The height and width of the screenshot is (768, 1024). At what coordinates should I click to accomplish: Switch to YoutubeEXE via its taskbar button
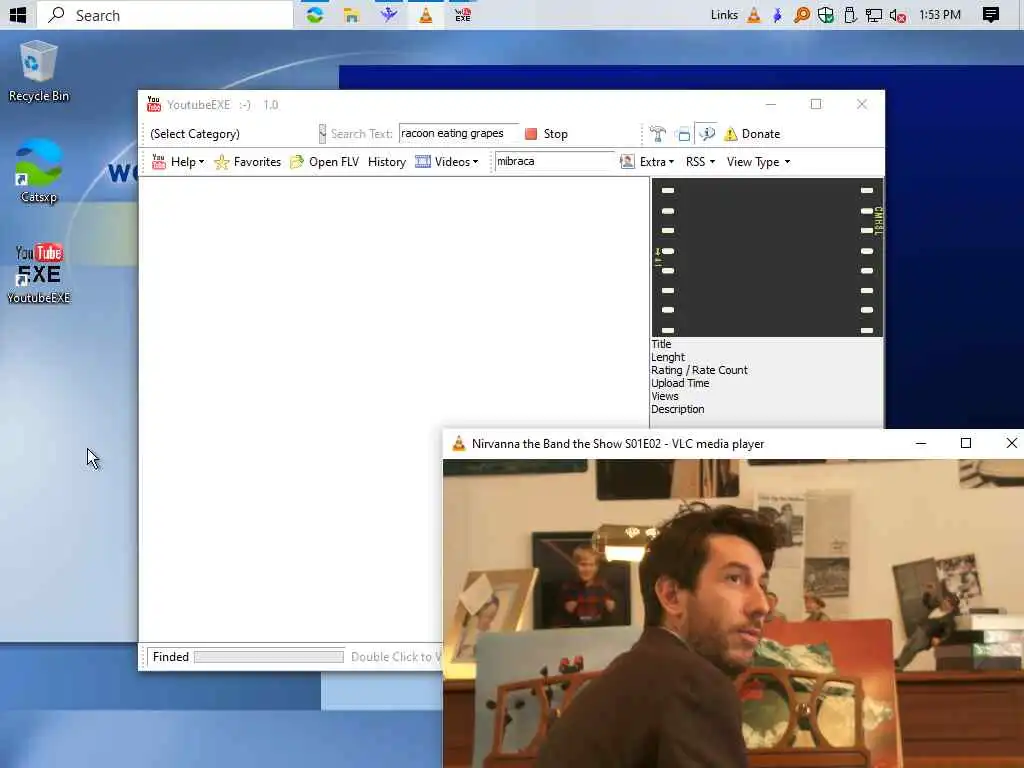pyautogui.click(x=462, y=14)
